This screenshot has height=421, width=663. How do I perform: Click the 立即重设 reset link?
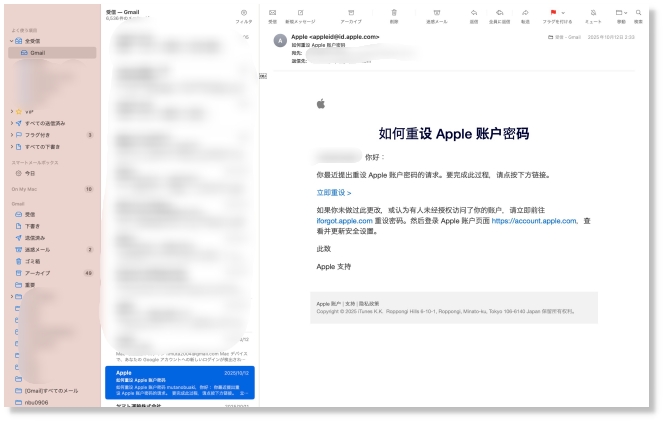333,192
